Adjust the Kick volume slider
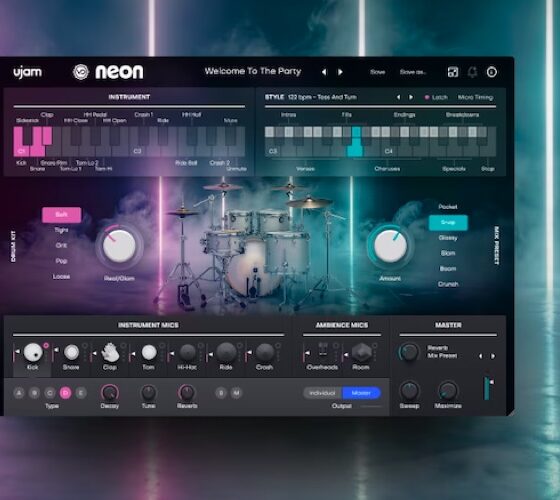 click(16, 353)
